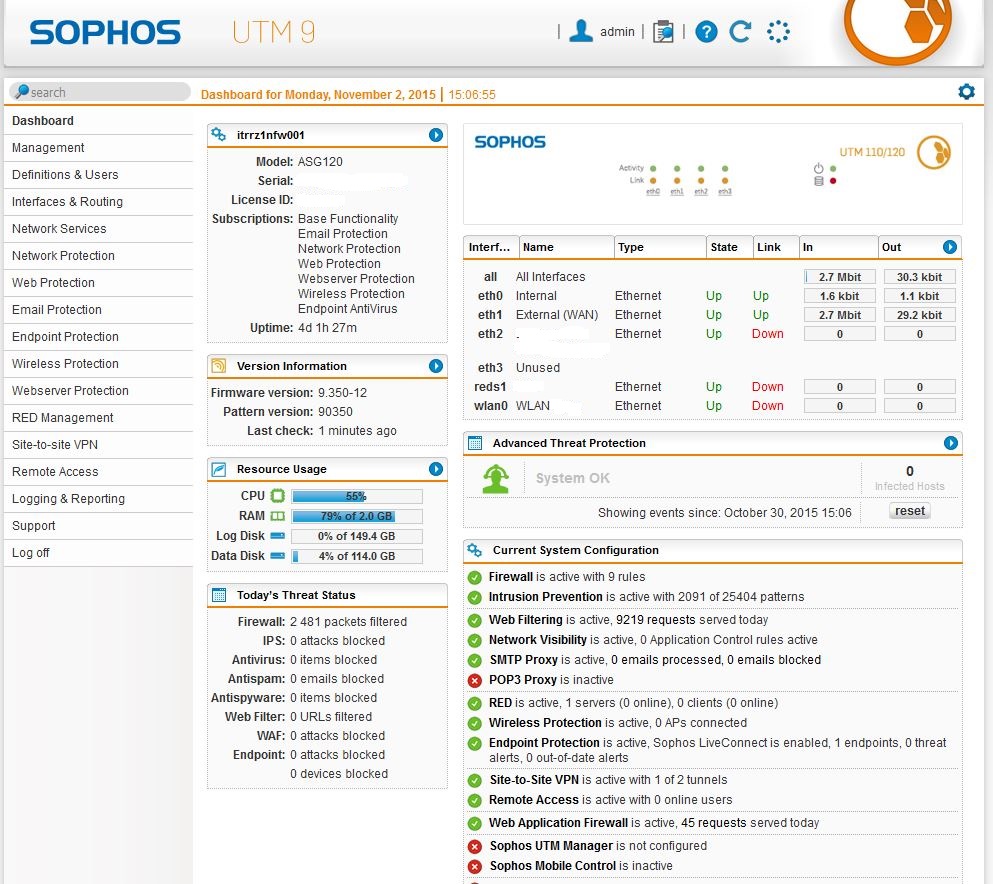The width and height of the screenshot is (993, 884).
Task: Go to Remote Access menu
Action: tap(98, 472)
